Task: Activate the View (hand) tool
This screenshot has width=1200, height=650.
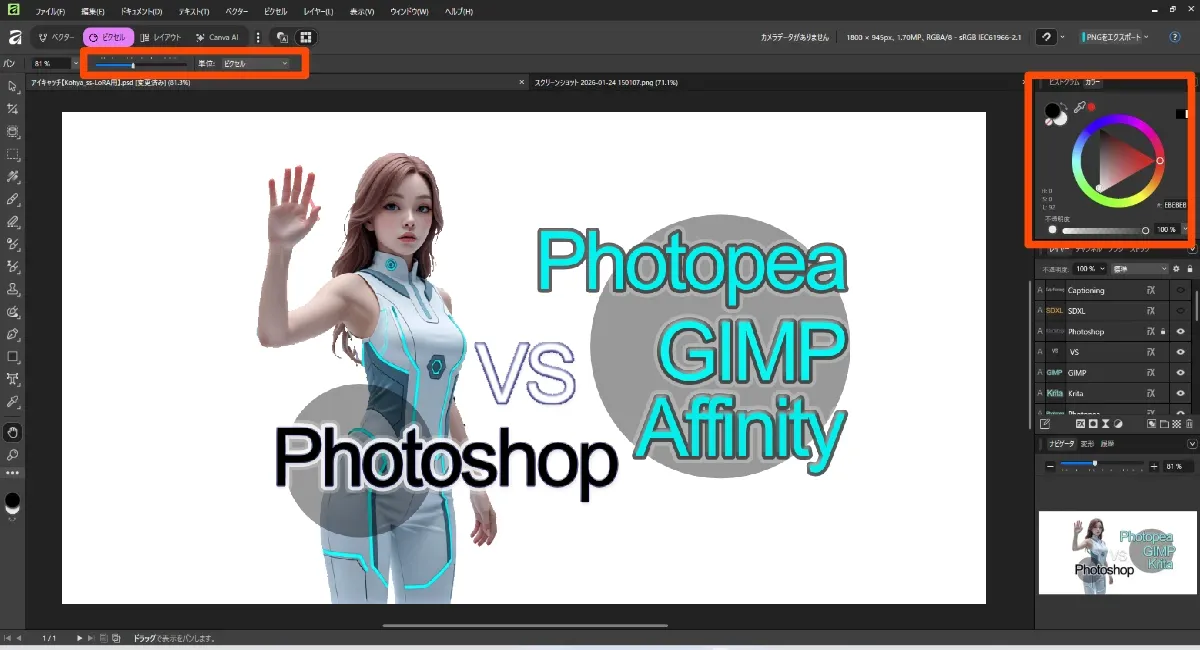Action: (13, 432)
